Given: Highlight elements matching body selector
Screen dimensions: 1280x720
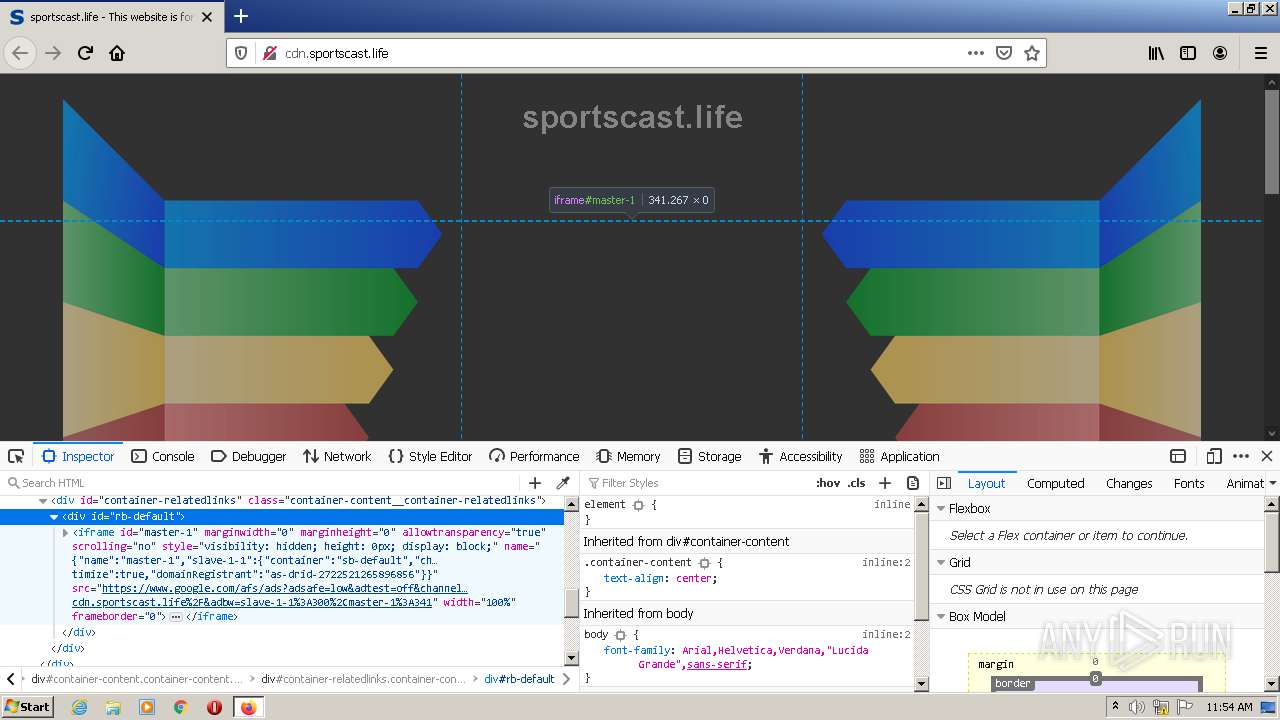Looking at the screenshot, I should pos(620,635).
